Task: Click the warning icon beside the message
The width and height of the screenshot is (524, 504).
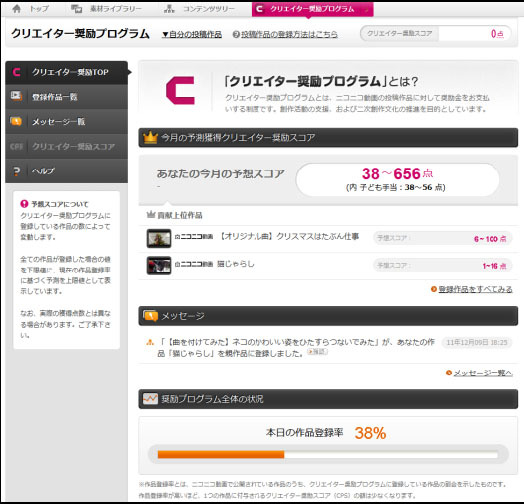Action: 150,342
